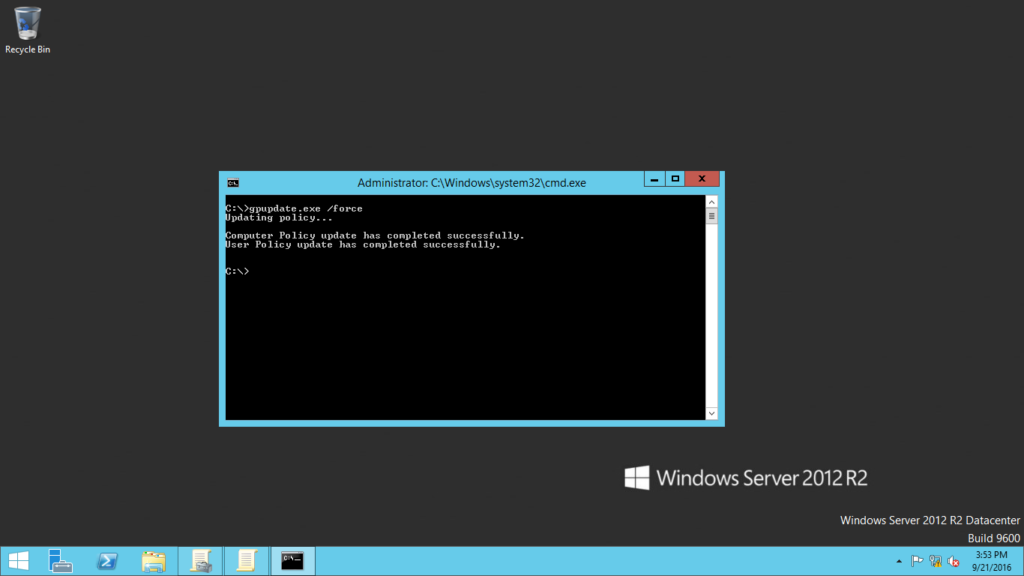Open the Windows Start button

click(x=18, y=561)
